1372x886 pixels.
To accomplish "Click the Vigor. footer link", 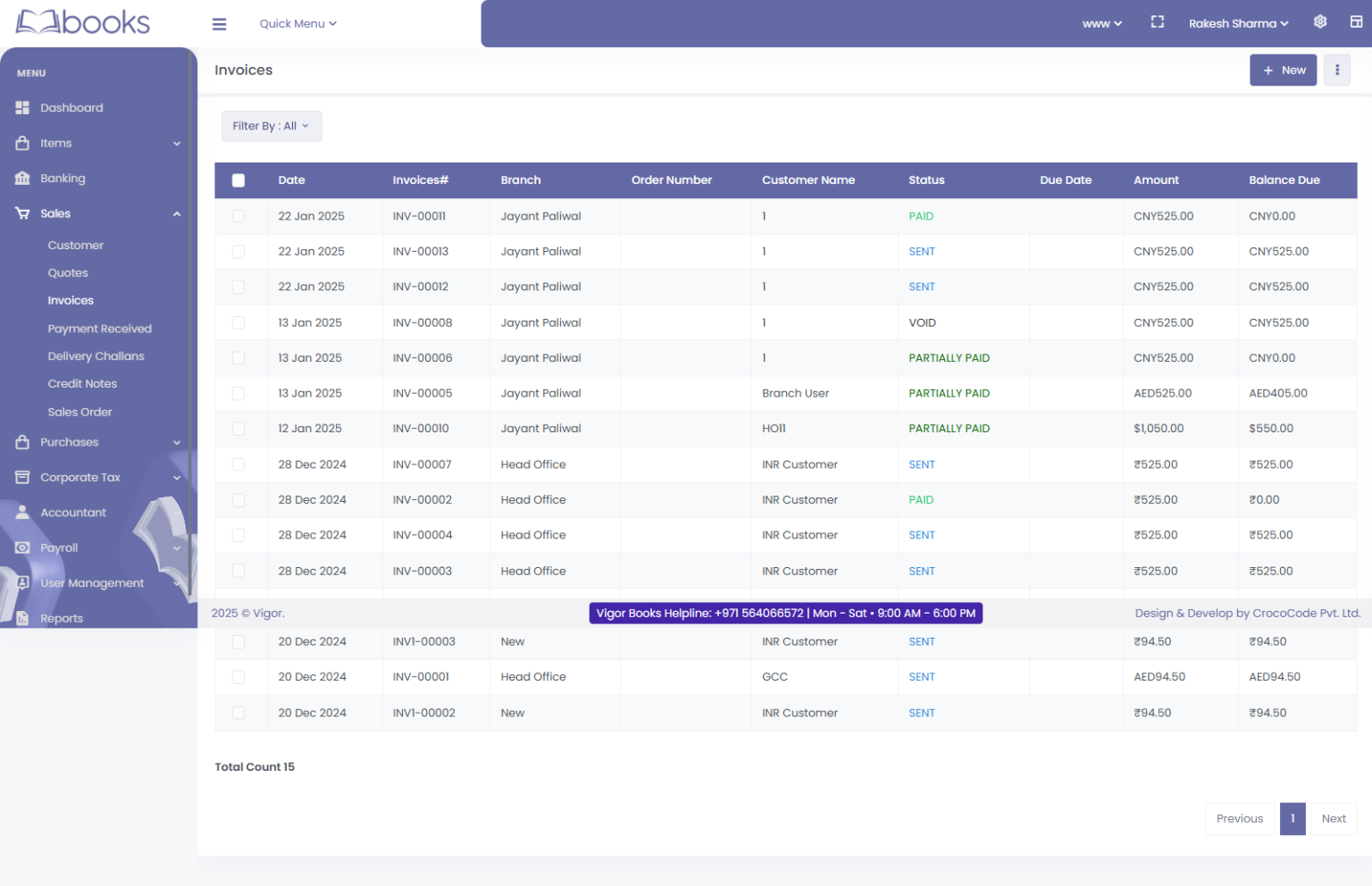I will click(268, 614).
